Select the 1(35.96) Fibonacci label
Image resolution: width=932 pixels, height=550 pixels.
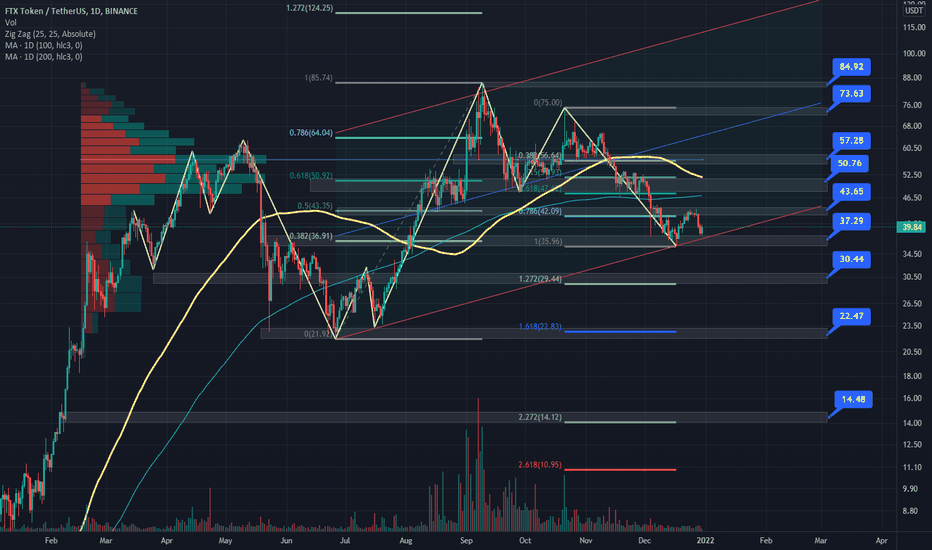point(547,241)
